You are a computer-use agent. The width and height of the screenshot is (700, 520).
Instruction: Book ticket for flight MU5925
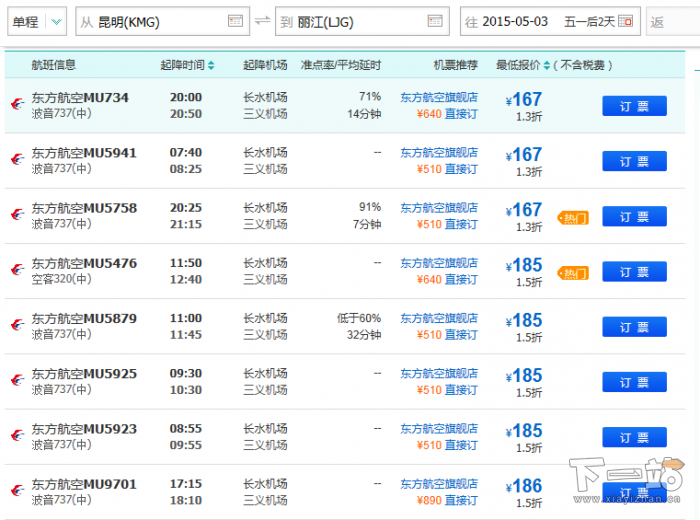[x=634, y=382]
